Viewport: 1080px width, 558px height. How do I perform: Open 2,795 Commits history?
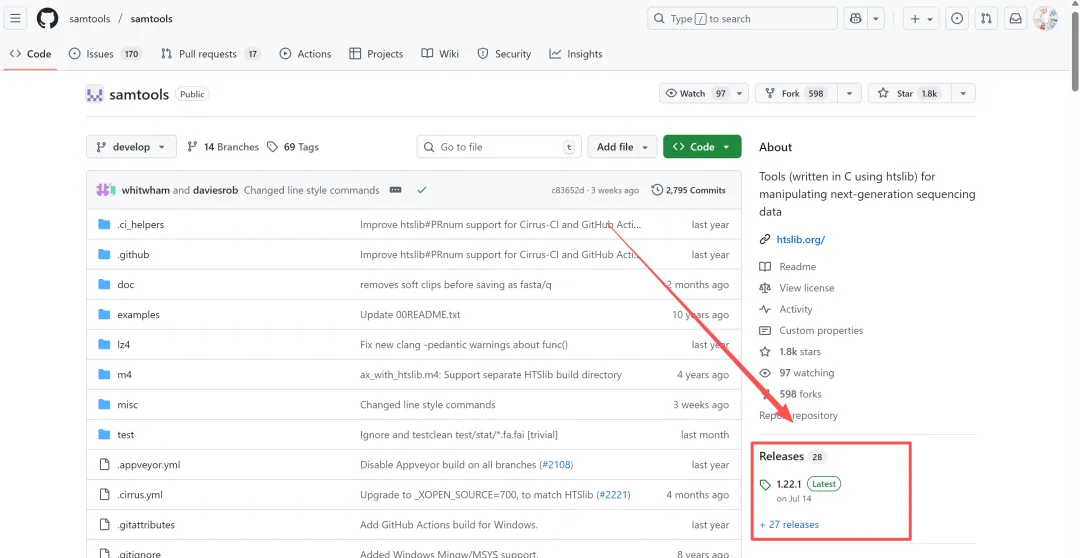click(x=688, y=190)
